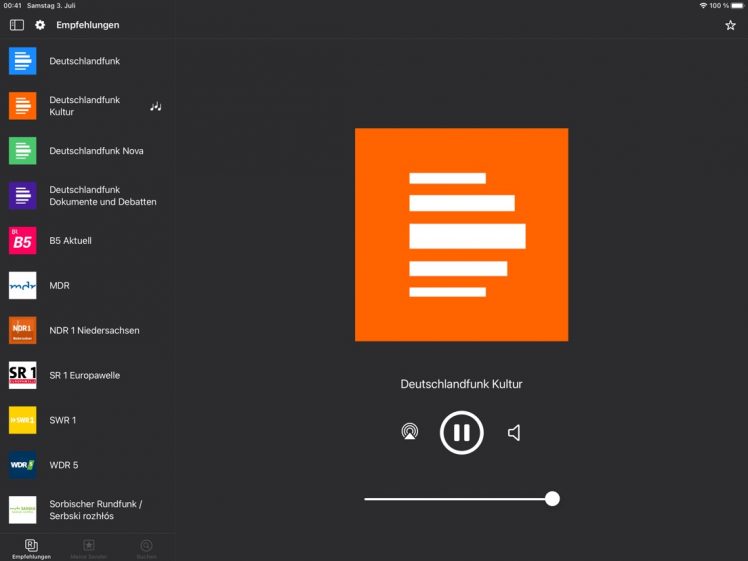The height and width of the screenshot is (561, 748).
Task: Mark station as favorite with star icon
Action: [x=730, y=25]
